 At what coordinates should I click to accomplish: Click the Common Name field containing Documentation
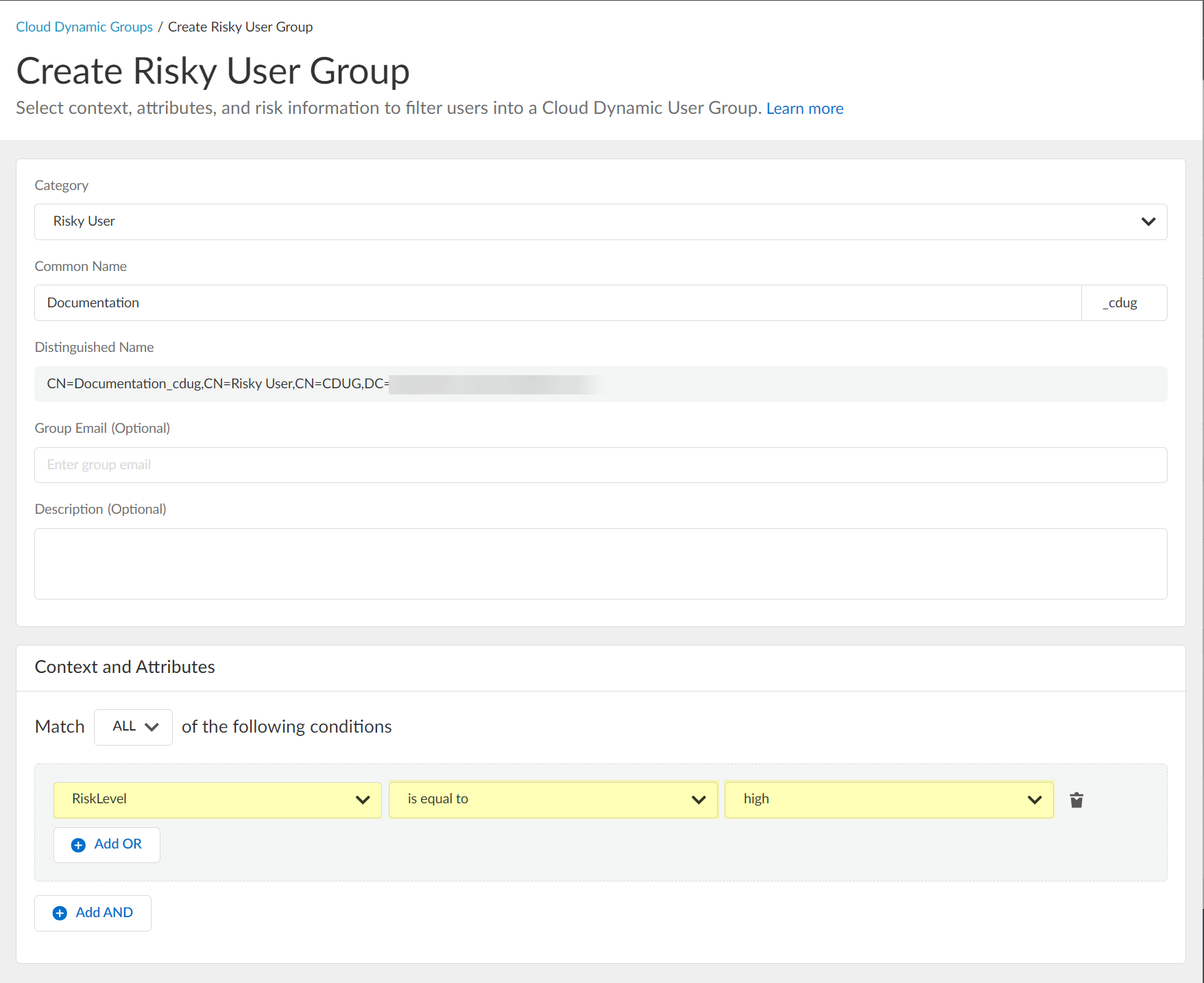pyautogui.click(x=557, y=303)
